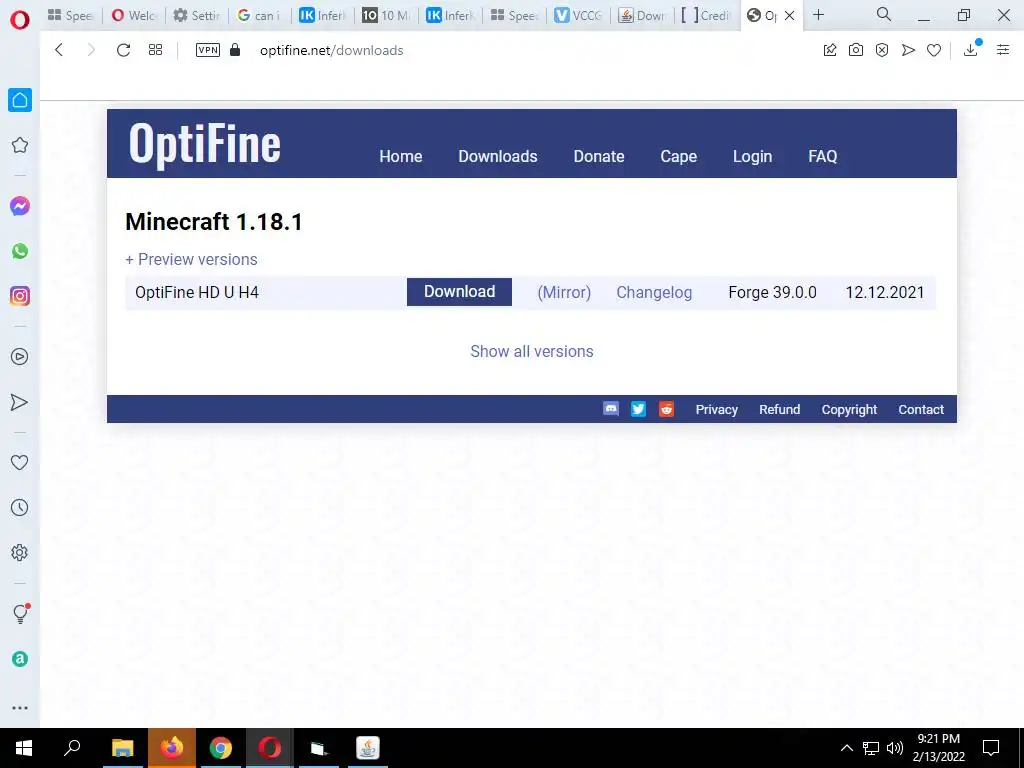Toggle the VPN badge in the address bar

click(x=208, y=50)
